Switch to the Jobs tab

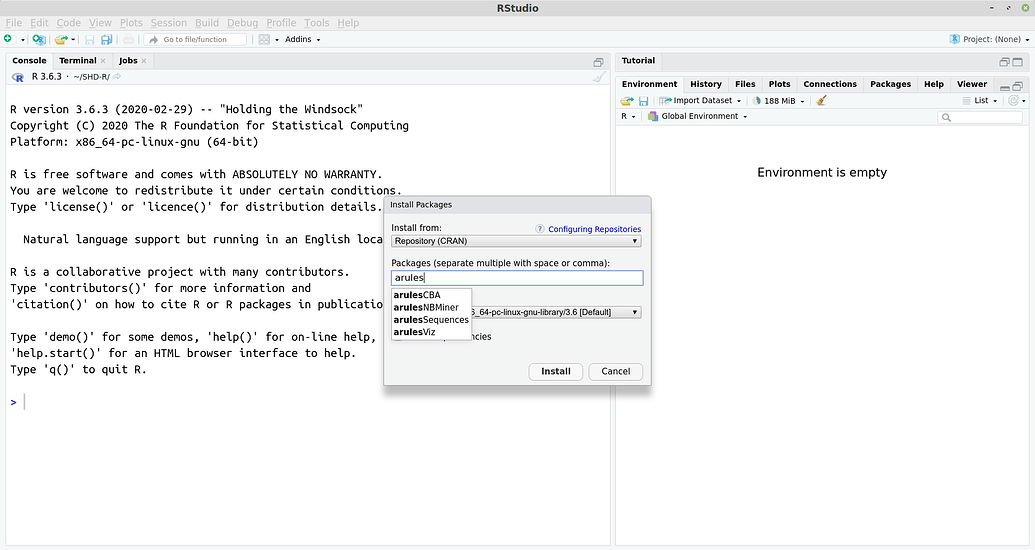click(128, 61)
